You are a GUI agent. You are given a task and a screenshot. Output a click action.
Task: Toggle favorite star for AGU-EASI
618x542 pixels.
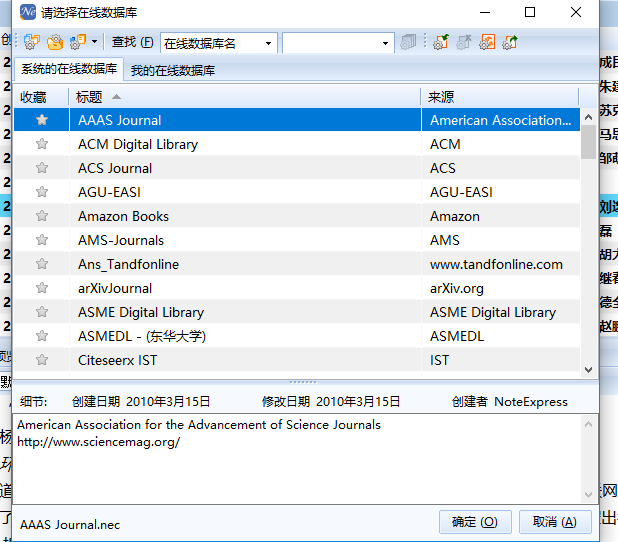click(42, 192)
